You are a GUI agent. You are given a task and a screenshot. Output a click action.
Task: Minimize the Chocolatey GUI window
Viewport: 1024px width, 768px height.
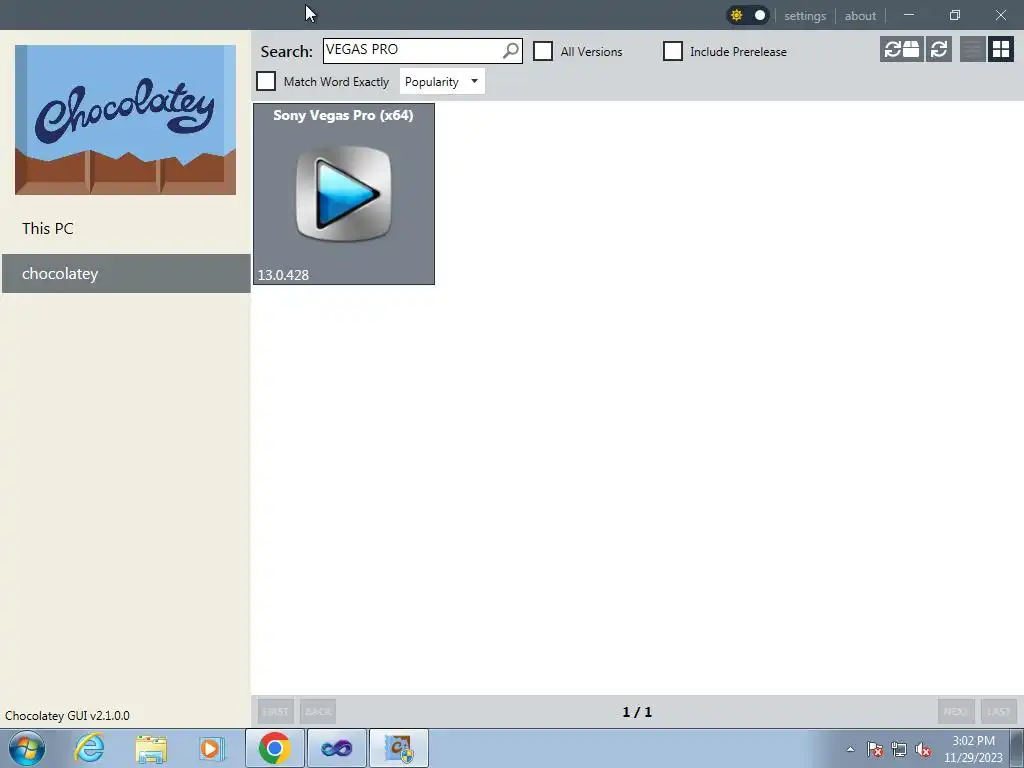point(909,15)
